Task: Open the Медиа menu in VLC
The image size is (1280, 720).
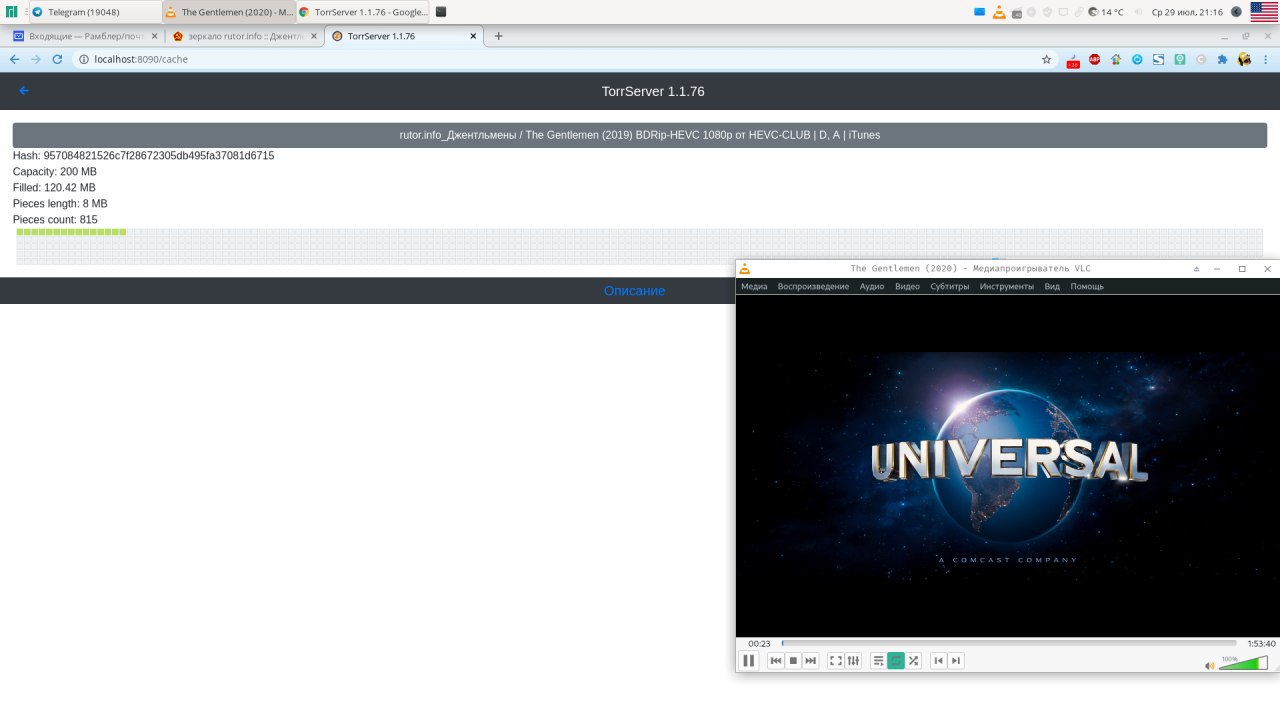Action: pos(754,287)
